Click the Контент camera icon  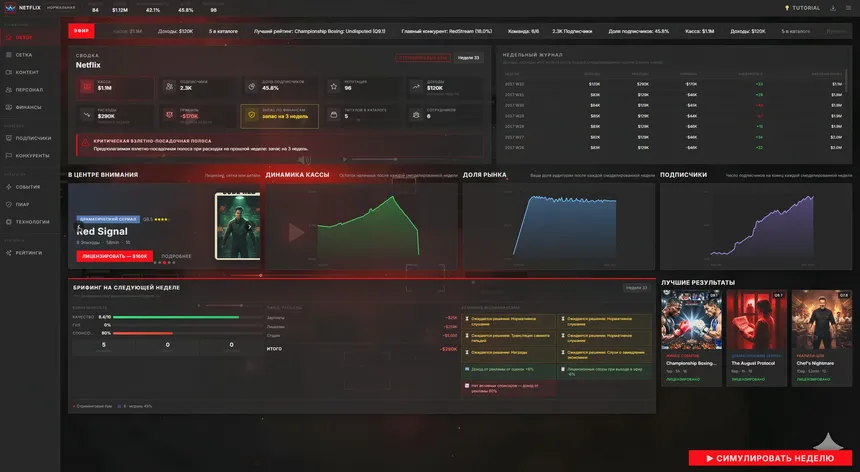point(9,72)
